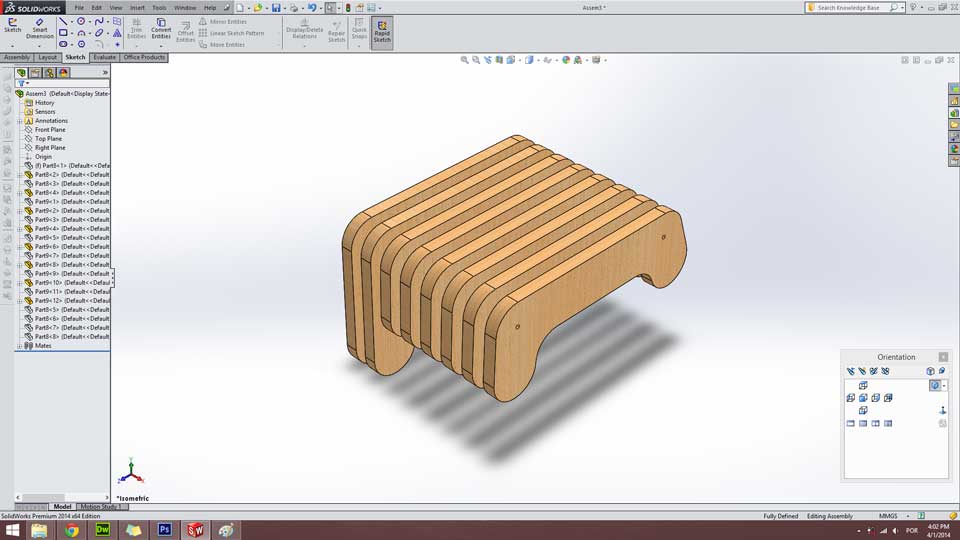
Task: Select the front view cube in Orientation
Action: (863, 398)
